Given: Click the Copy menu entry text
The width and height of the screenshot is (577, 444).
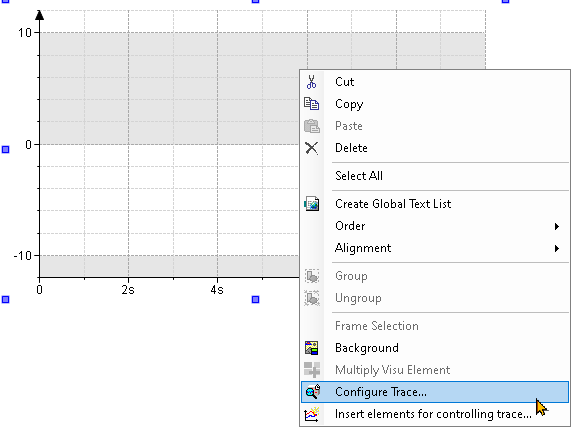Looking at the screenshot, I should (x=349, y=104).
